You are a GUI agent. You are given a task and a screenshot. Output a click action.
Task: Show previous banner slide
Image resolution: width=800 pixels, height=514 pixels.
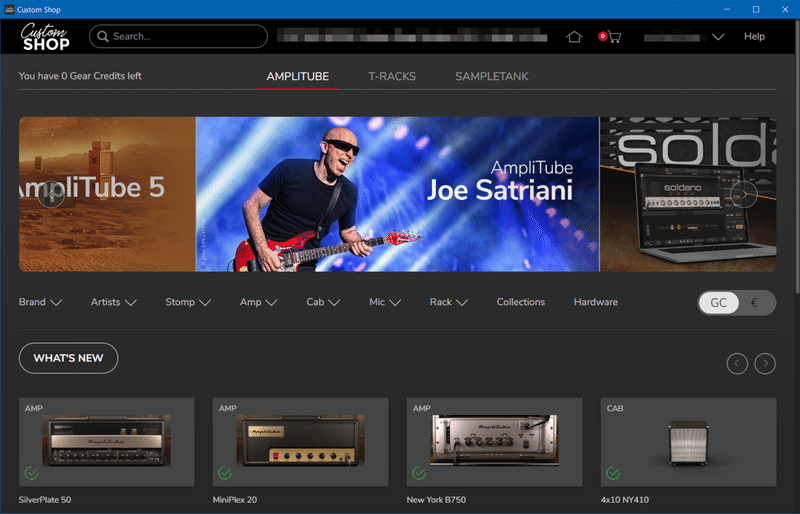pyautogui.click(x=51, y=194)
